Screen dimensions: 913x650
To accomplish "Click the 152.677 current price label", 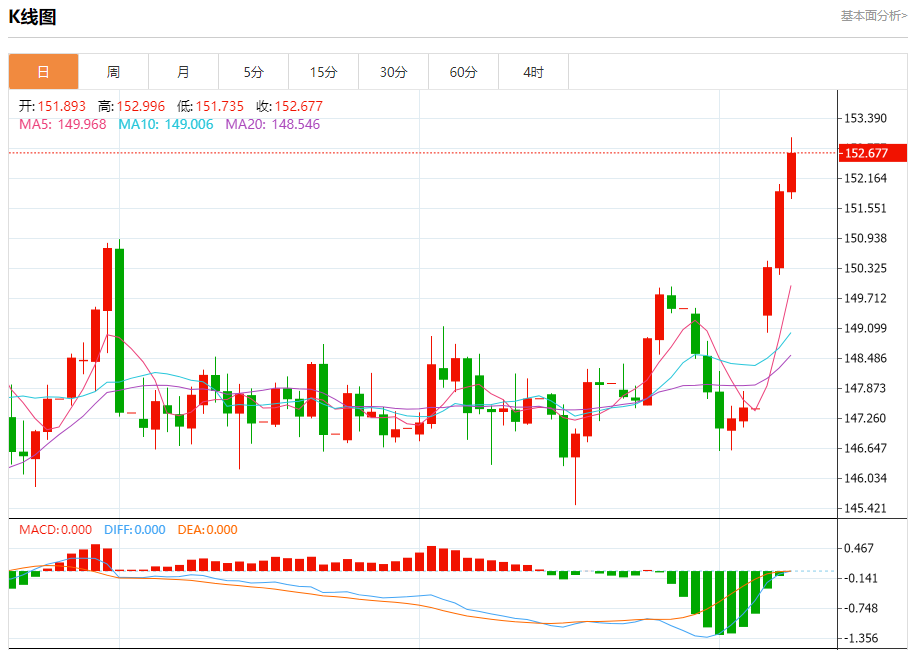I will coord(872,153).
